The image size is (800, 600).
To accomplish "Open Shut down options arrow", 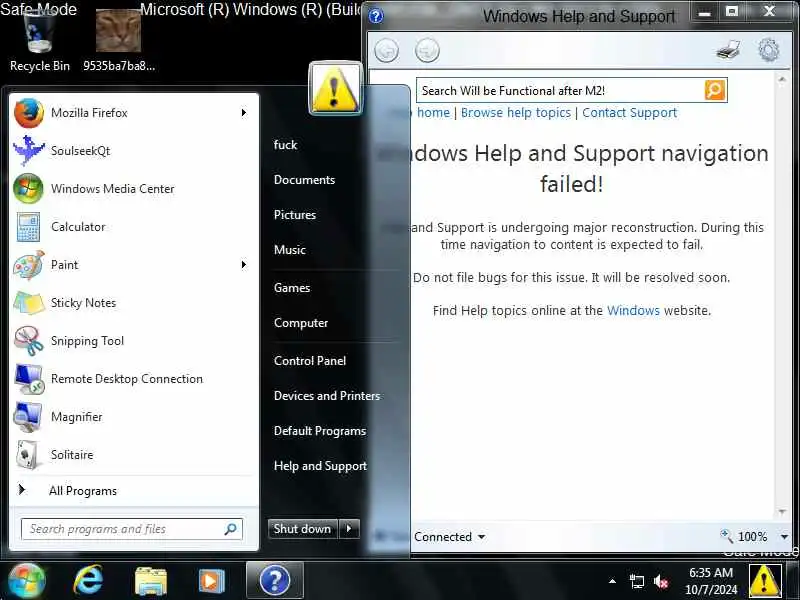I will pos(349,529).
